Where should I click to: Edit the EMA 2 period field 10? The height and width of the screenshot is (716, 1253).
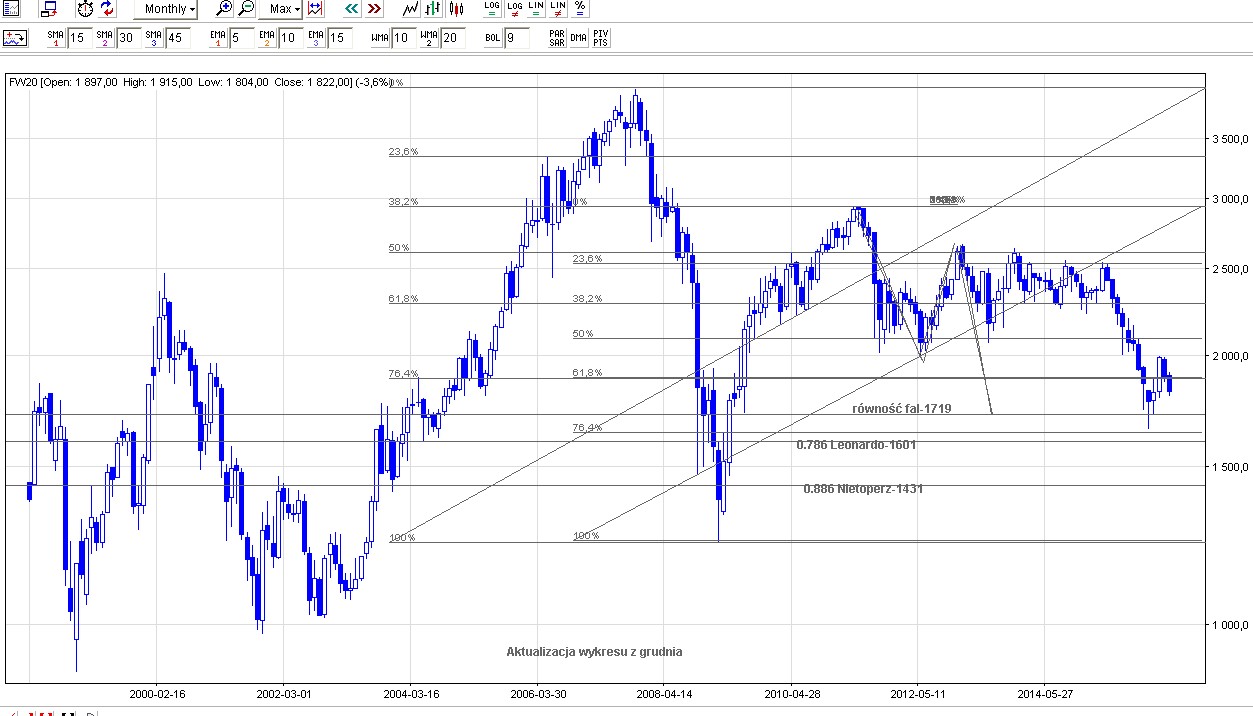[291, 38]
